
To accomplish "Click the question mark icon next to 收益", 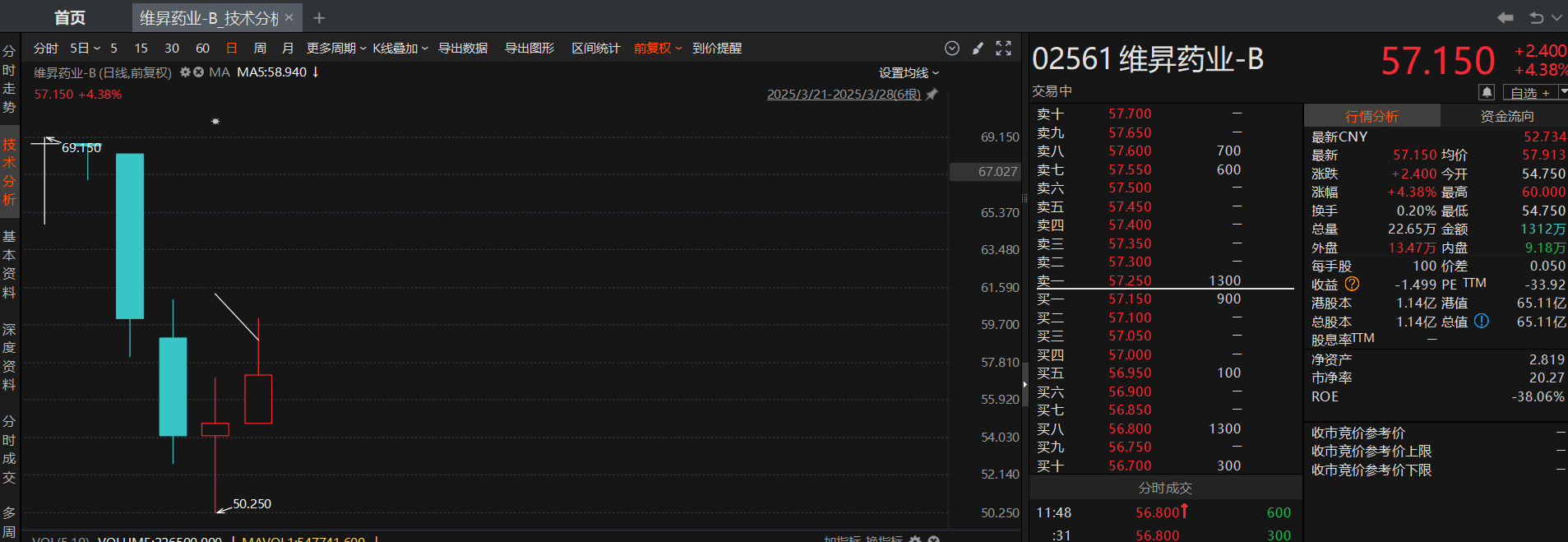I will click(x=1352, y=284).
